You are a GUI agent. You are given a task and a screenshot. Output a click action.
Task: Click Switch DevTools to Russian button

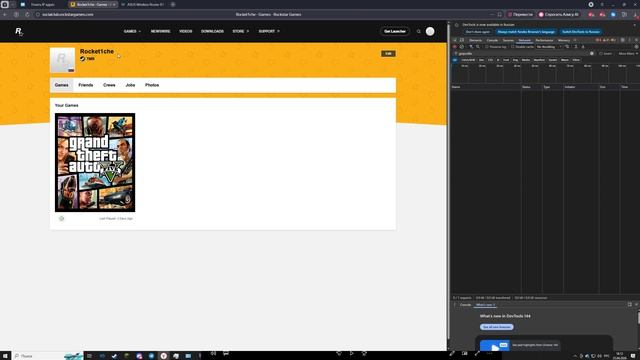pos(581,32)
